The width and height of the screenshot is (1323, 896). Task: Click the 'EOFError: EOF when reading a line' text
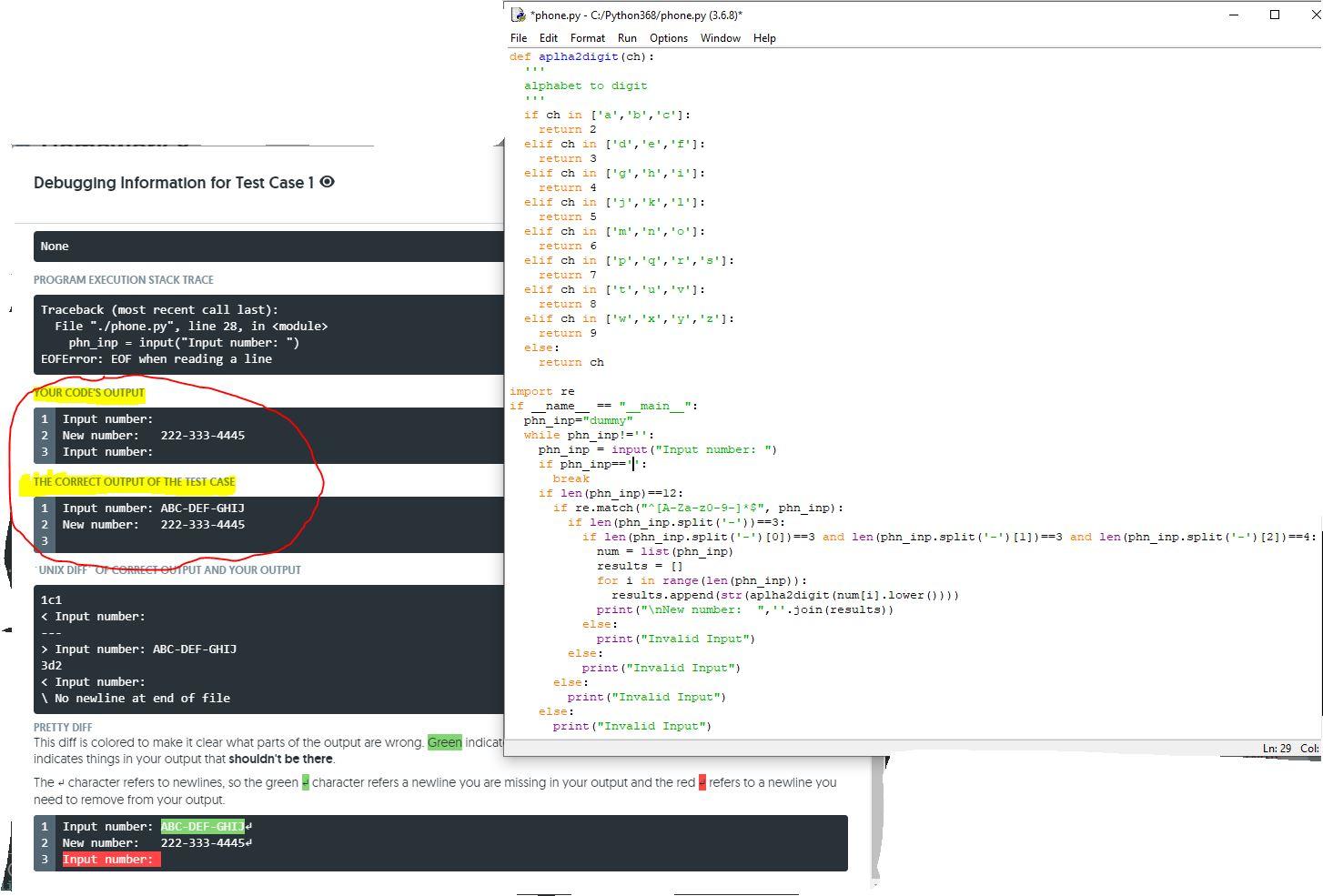coord(157,358)
